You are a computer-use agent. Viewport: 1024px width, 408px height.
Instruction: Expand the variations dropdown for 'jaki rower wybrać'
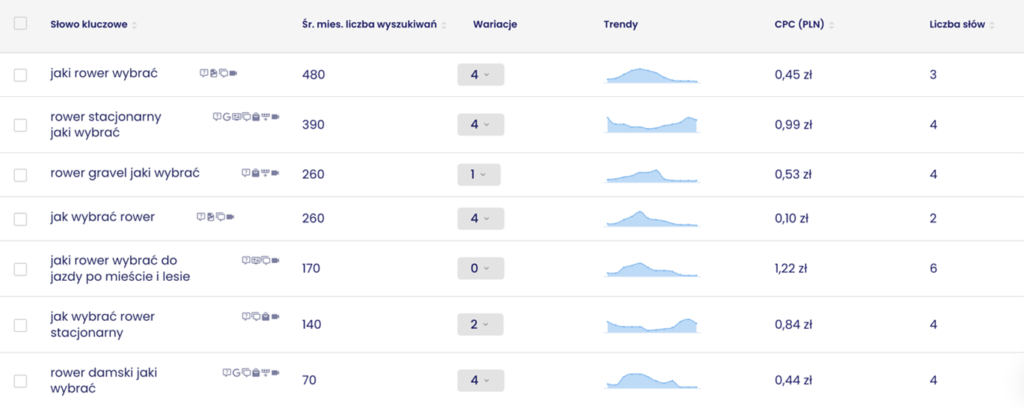tap(480, 75)
